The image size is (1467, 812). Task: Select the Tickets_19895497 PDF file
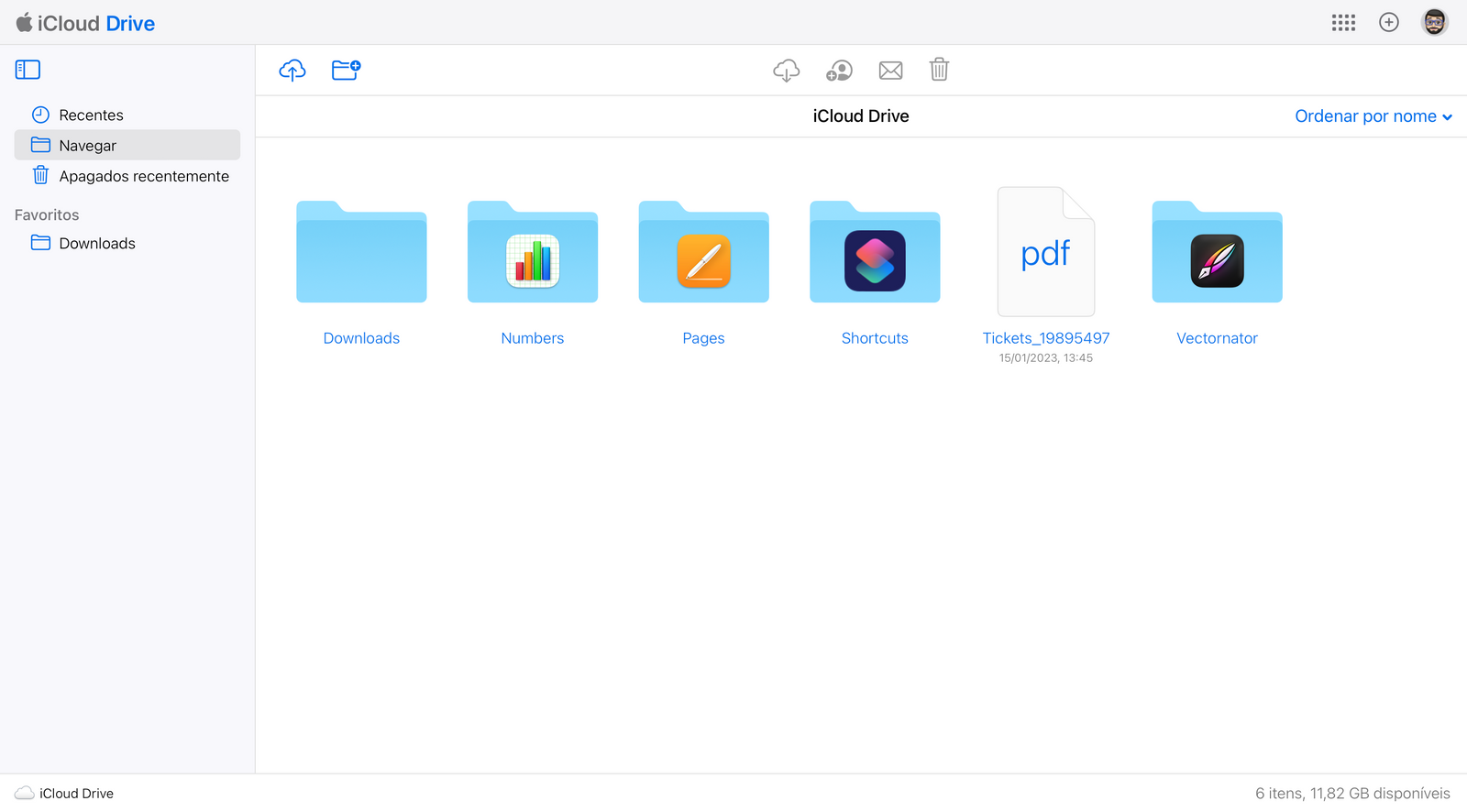click(1045, 253)
